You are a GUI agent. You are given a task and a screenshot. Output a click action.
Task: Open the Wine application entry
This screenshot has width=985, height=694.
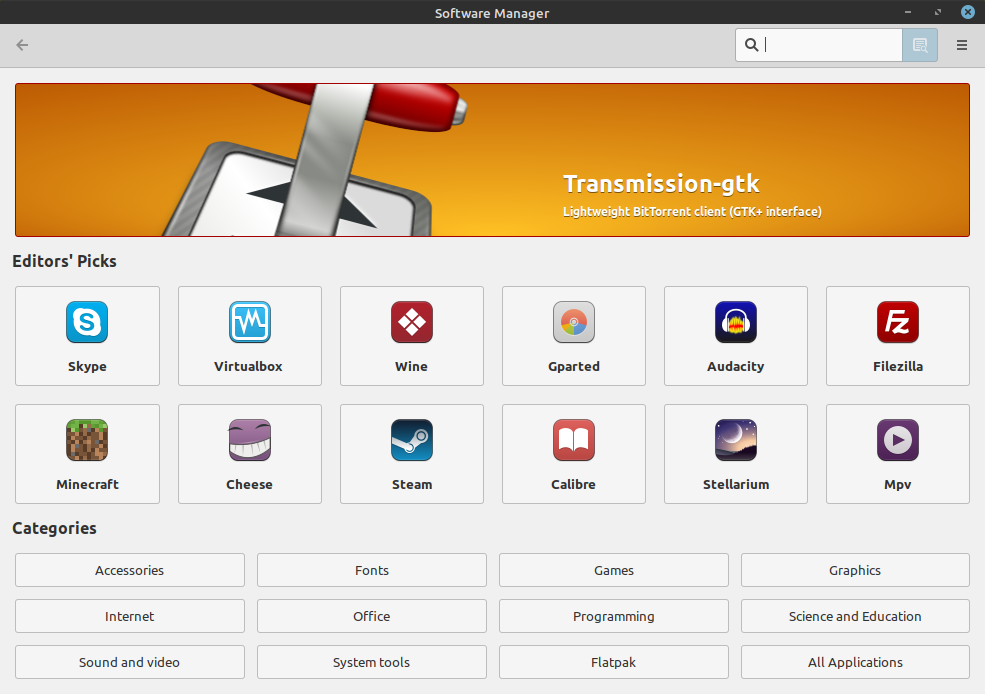point(411,335)
